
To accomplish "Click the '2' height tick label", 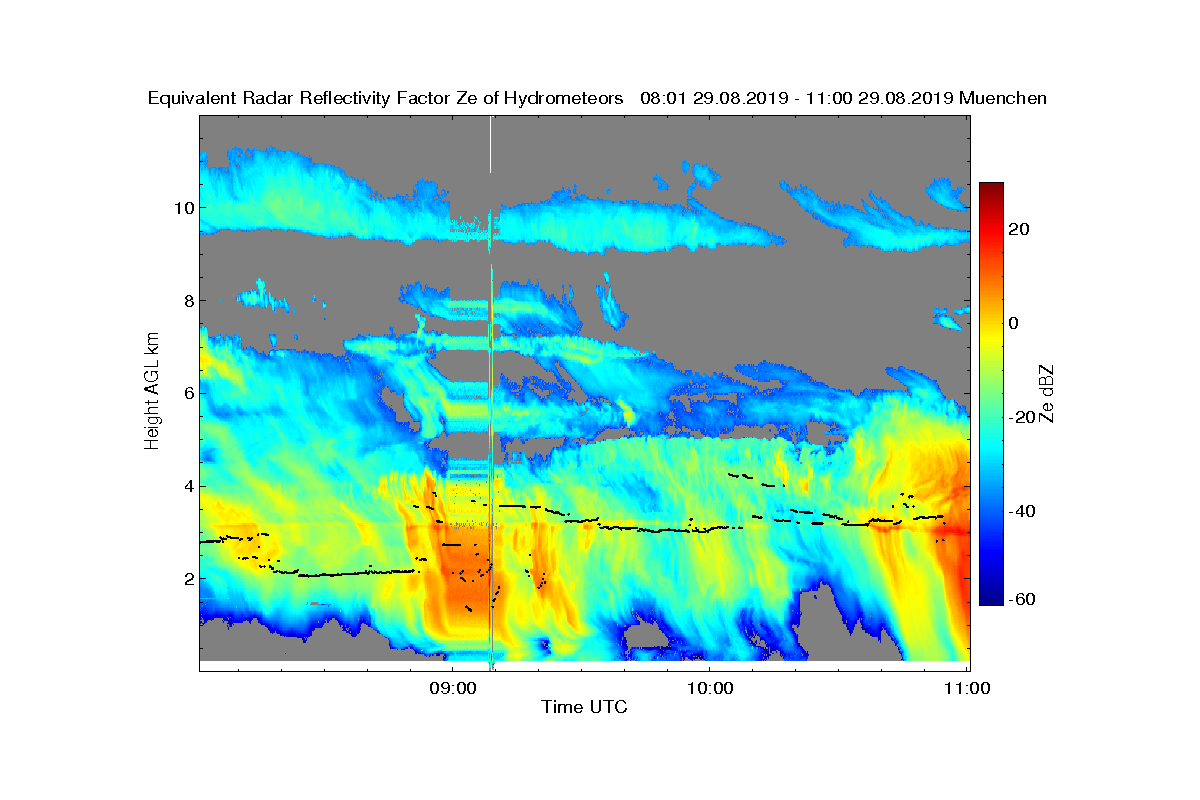I will click(188, 579).
